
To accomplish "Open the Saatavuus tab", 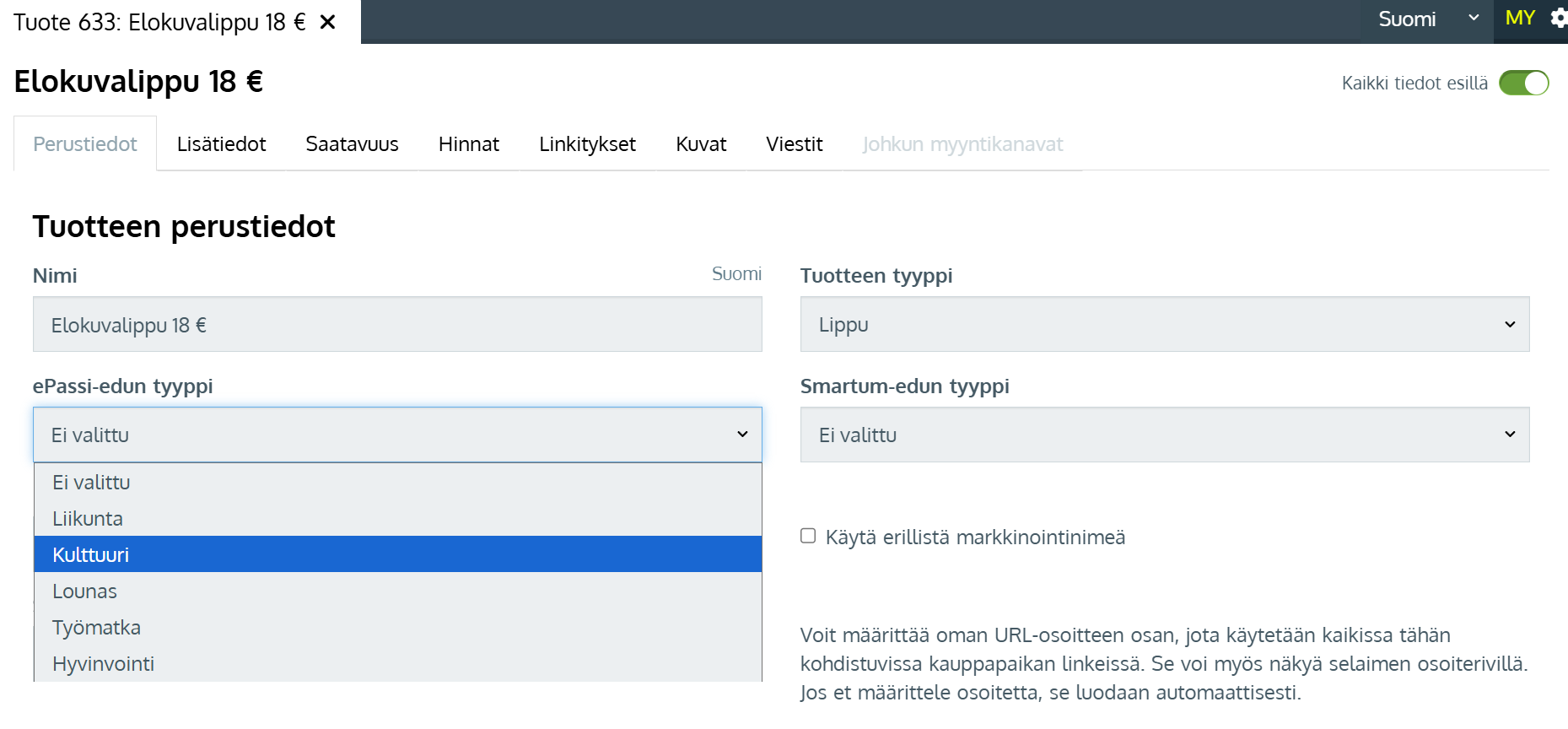I will point(352,144).
